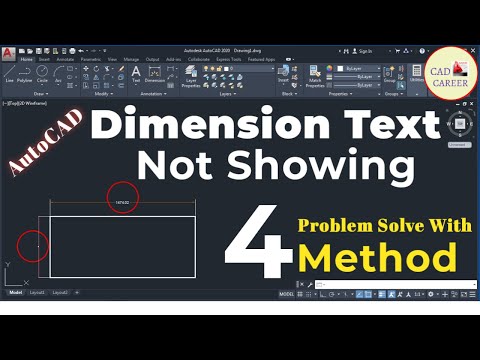Image resolution: width=480 pixels, height=360 pixels.
Task: Open the Layout1 tab
Action: 37,293
